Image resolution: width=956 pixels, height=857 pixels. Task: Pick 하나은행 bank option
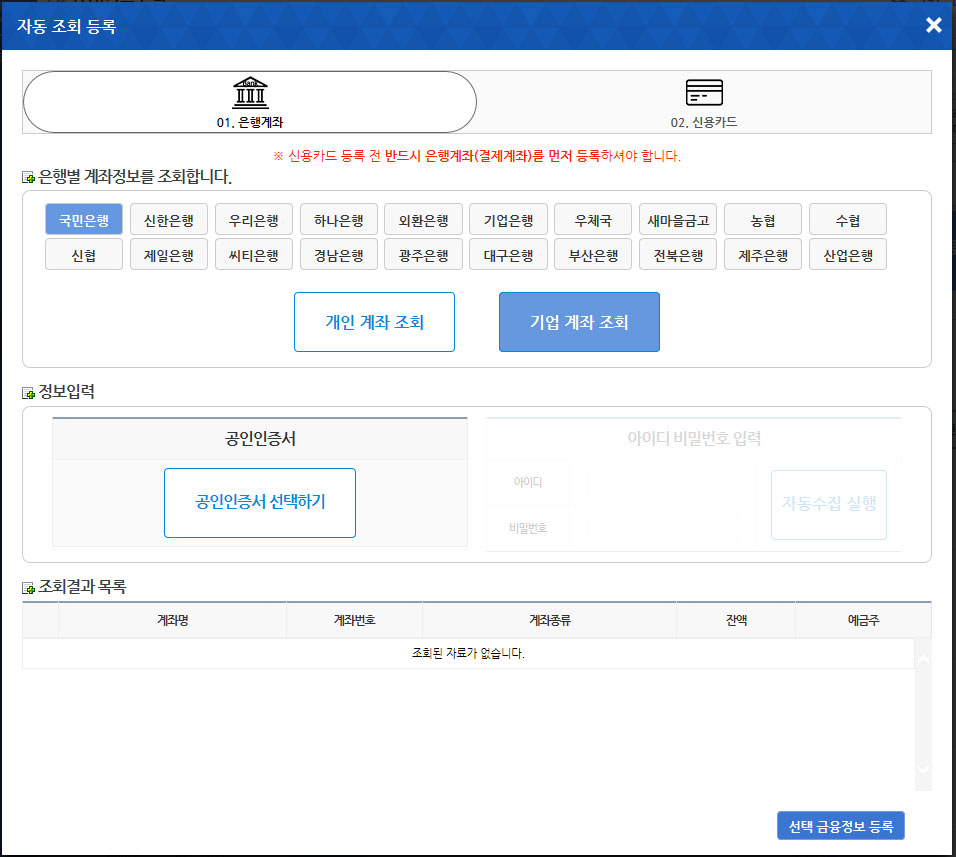pos(338,219)
